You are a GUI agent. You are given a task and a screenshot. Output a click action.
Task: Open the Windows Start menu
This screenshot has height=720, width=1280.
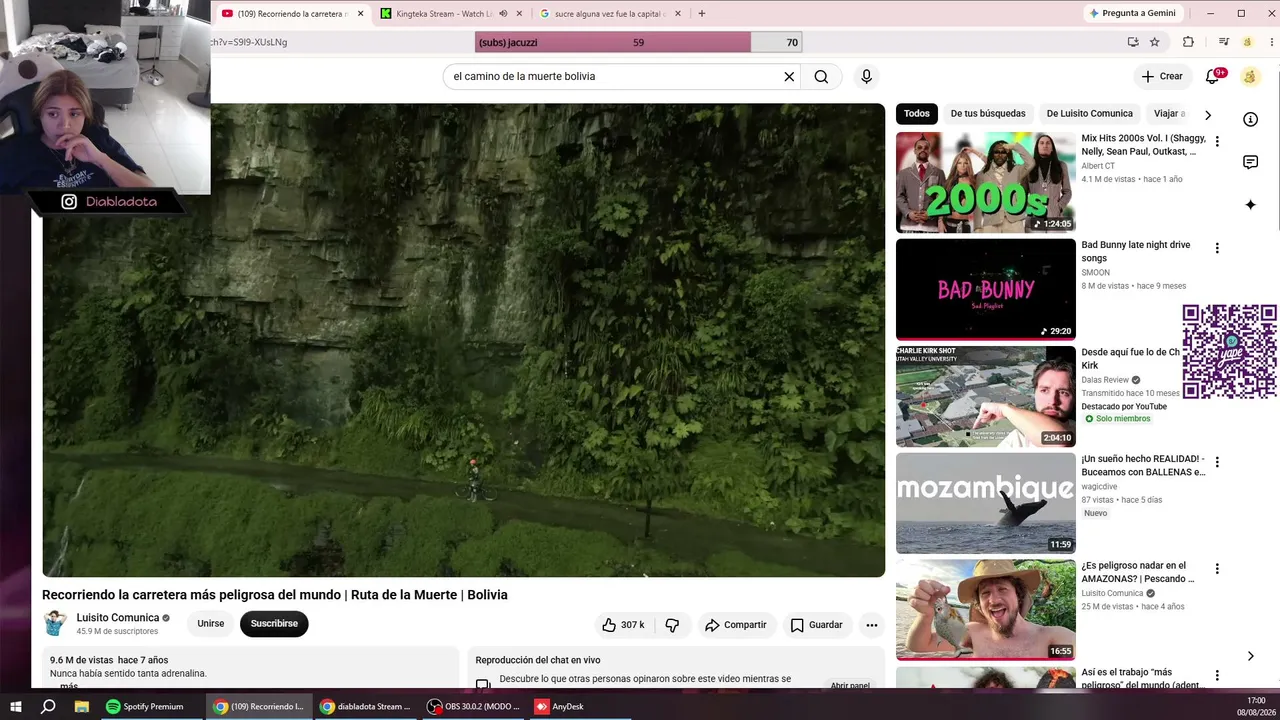(16, 706)
